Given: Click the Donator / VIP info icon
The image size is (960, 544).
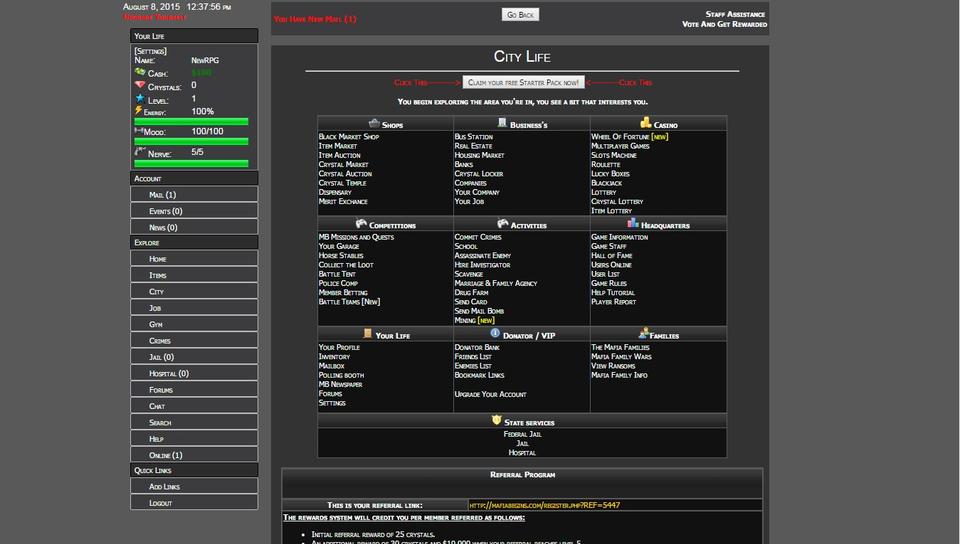Looking at the screenshot, I should pos(495,333).
